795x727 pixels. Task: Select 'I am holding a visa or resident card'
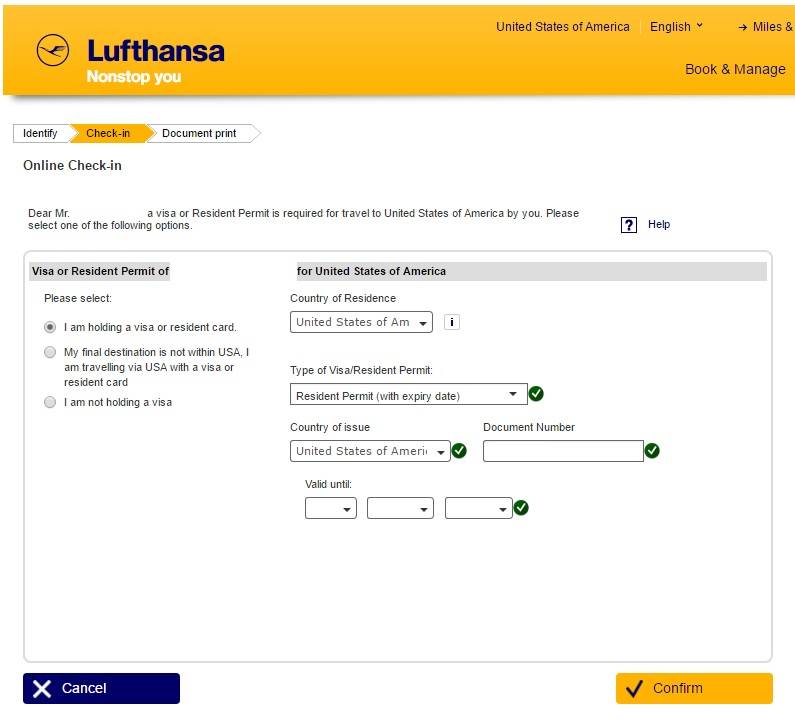(50, 327)
